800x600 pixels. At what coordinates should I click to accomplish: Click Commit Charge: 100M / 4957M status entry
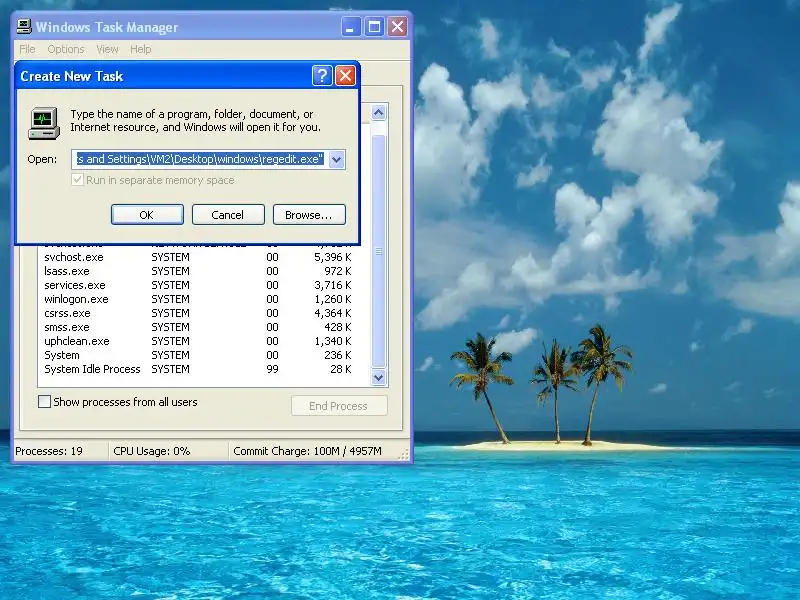(307, 451)
